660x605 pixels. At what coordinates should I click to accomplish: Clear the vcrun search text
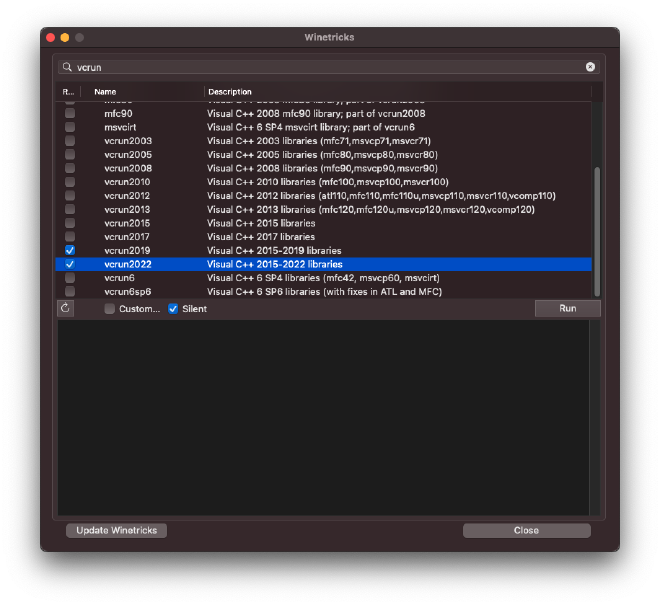pos(590,67)
